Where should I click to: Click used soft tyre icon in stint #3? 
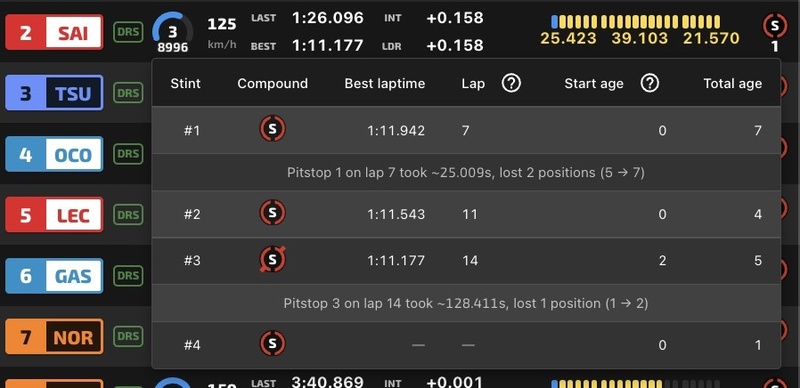[272, 260]
